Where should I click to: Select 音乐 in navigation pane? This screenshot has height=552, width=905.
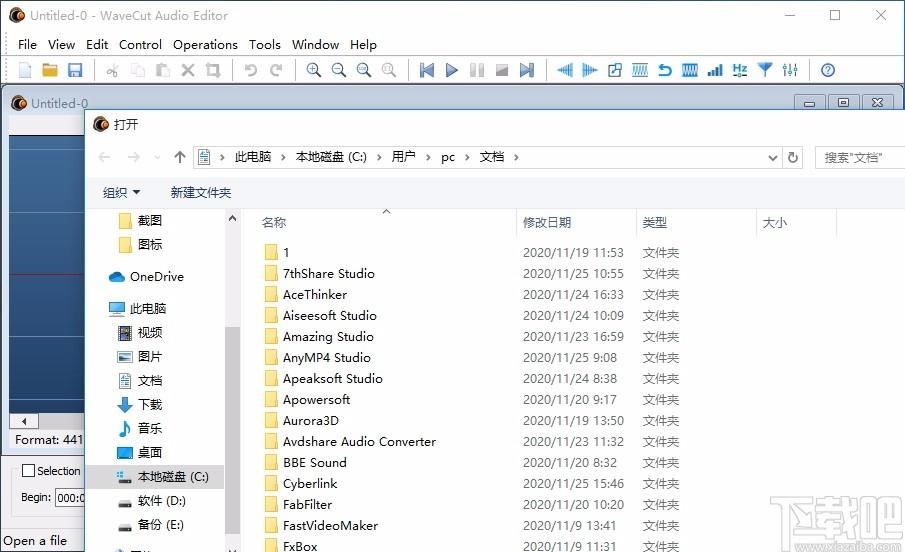tap(140, 428)
